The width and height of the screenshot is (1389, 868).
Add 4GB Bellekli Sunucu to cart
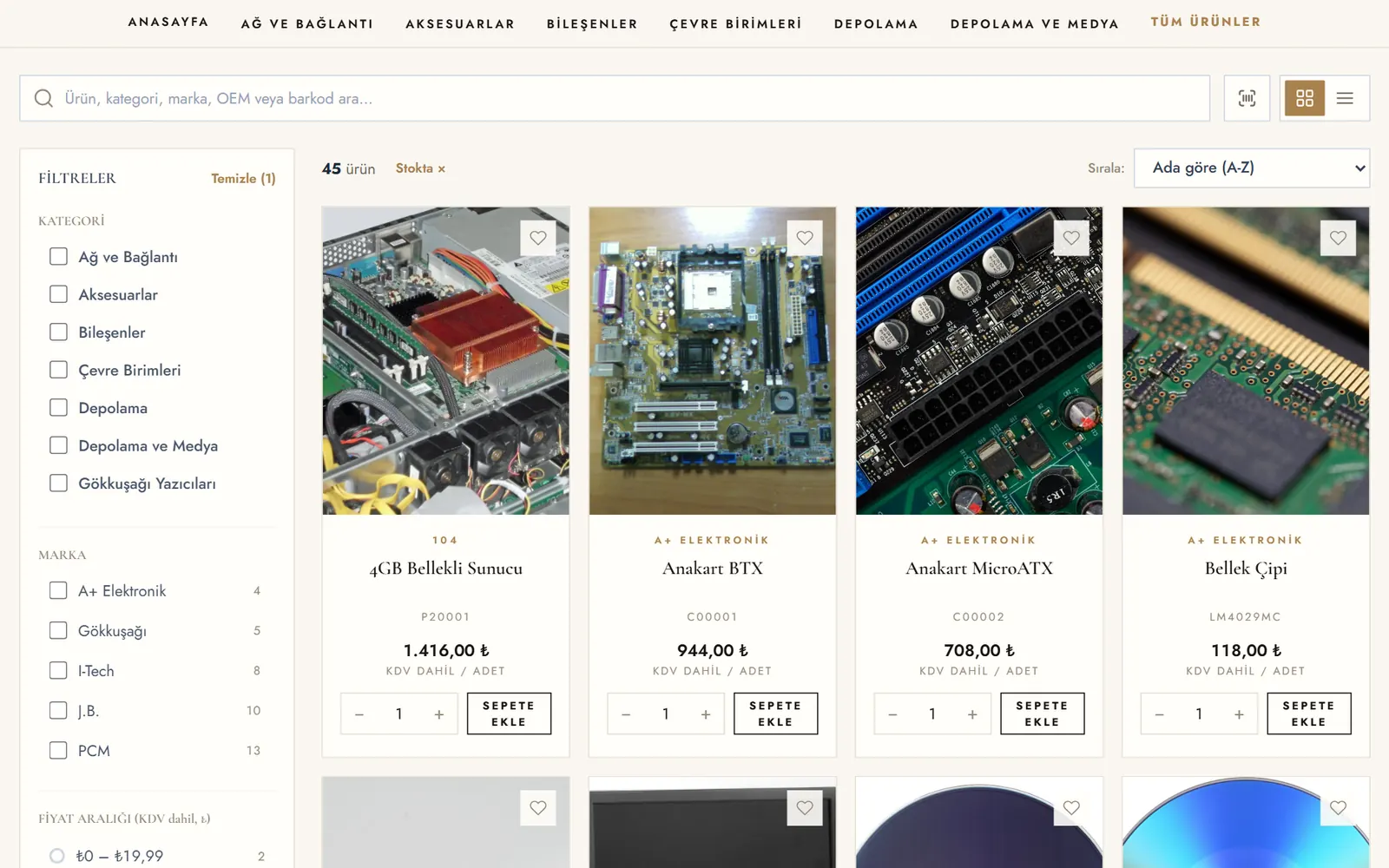[x=509, y=713]
